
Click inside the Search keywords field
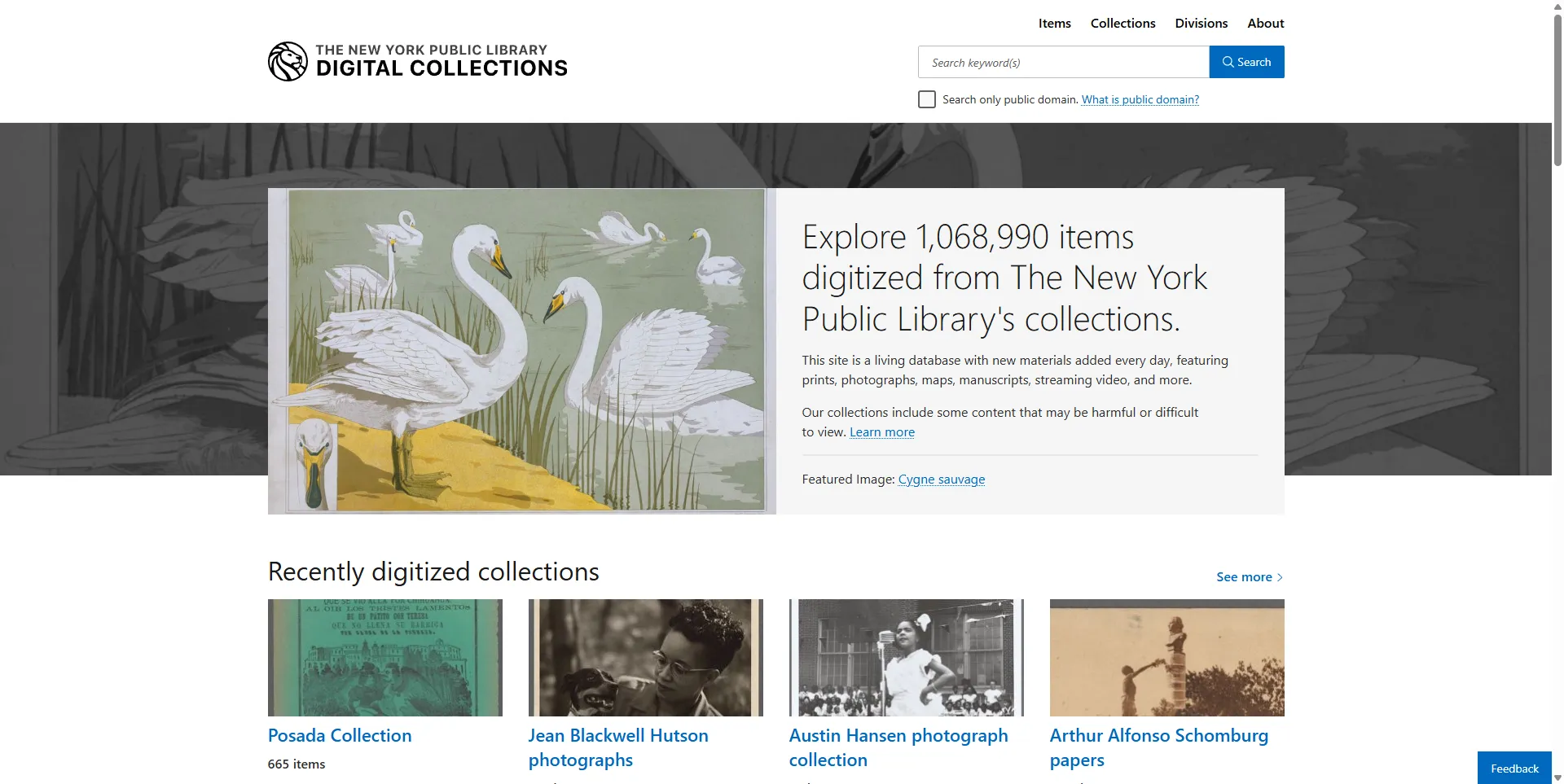(1059, 62)
